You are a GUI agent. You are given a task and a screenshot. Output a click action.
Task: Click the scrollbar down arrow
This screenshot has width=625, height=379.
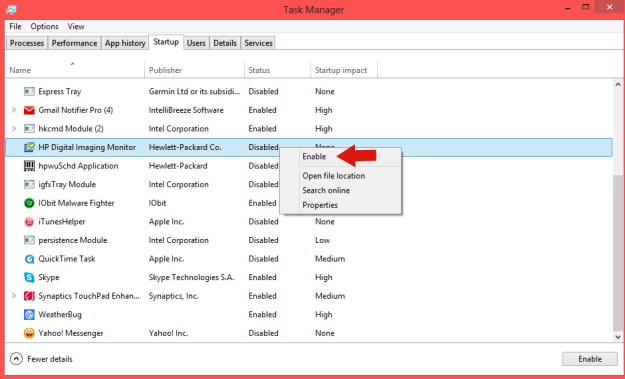pos(618,337)
